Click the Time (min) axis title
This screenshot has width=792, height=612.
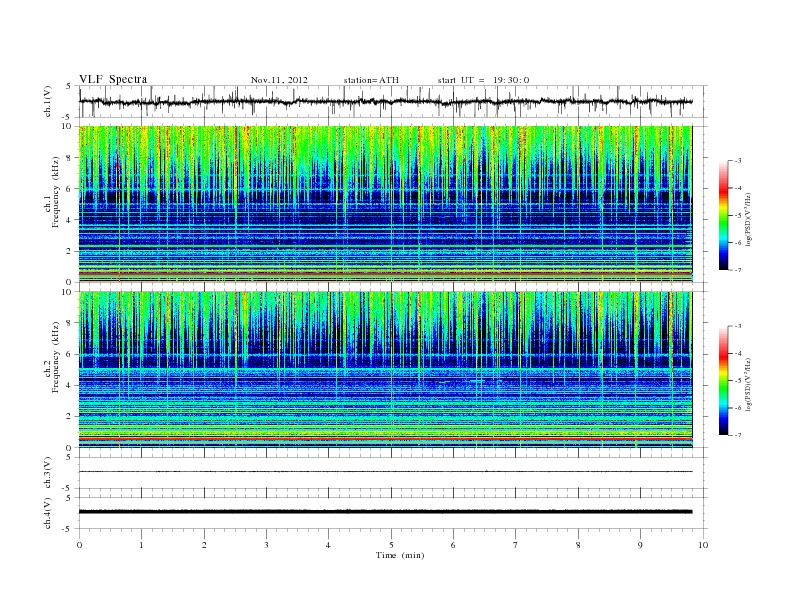[400, 555]
